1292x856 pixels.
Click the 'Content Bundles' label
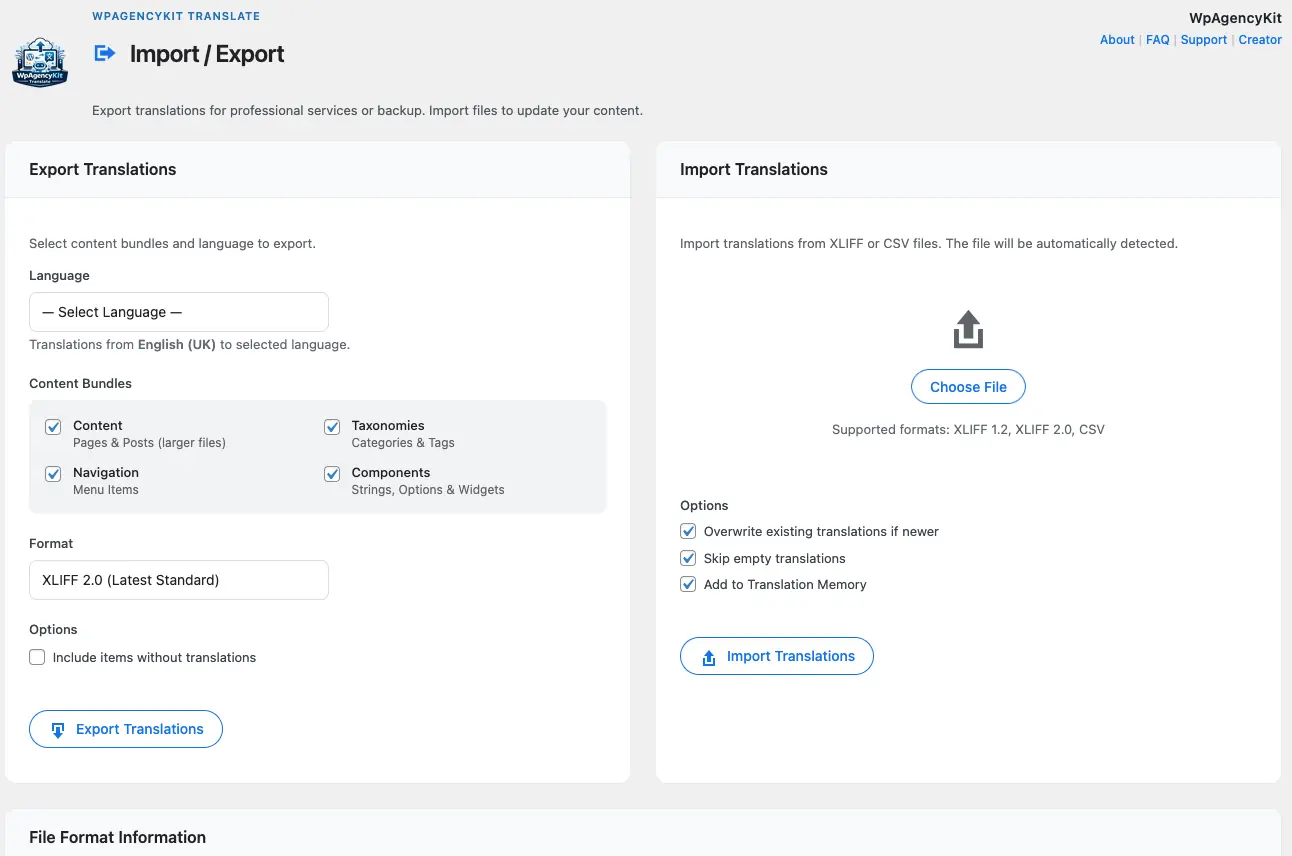tap(80, 383)
